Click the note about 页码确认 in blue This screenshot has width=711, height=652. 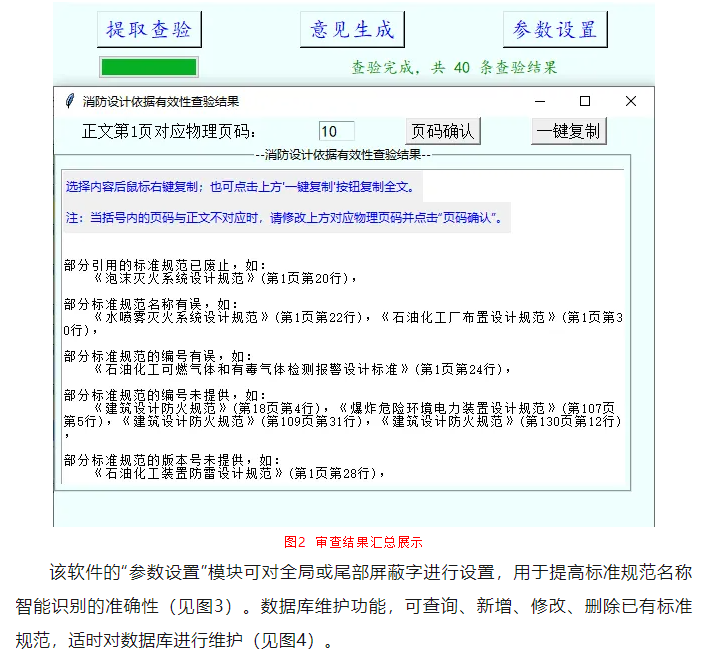[x=284, y=218]
